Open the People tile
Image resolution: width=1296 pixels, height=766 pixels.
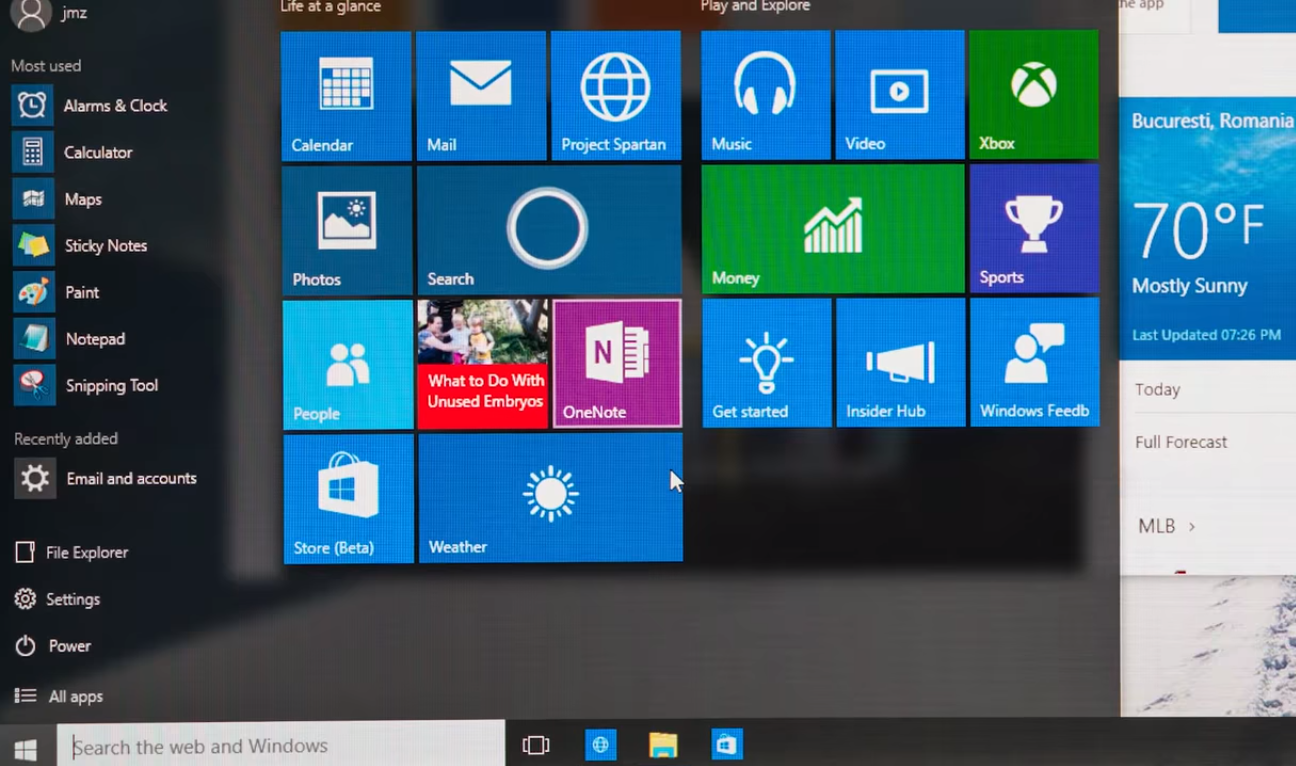click(x=348, y=364)
